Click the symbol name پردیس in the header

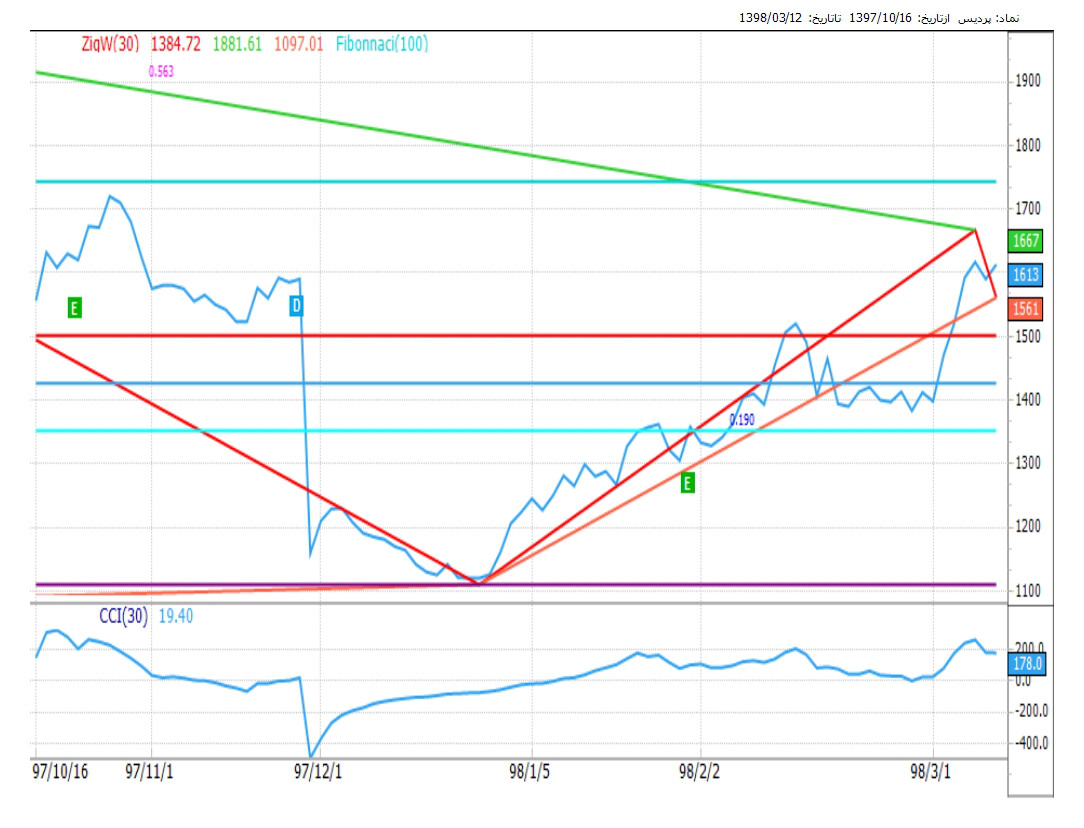(x=974, y=18)
